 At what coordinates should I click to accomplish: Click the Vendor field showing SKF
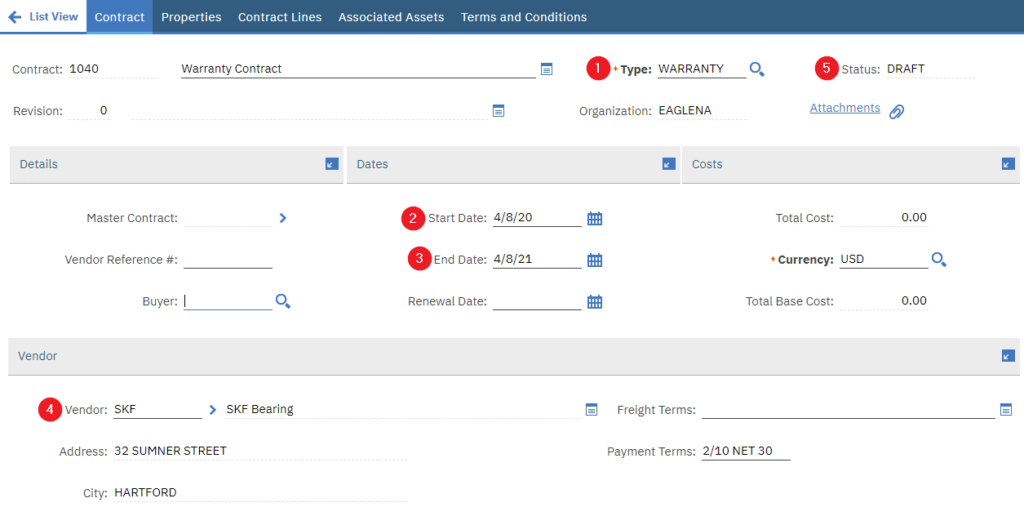click(157, 410)
